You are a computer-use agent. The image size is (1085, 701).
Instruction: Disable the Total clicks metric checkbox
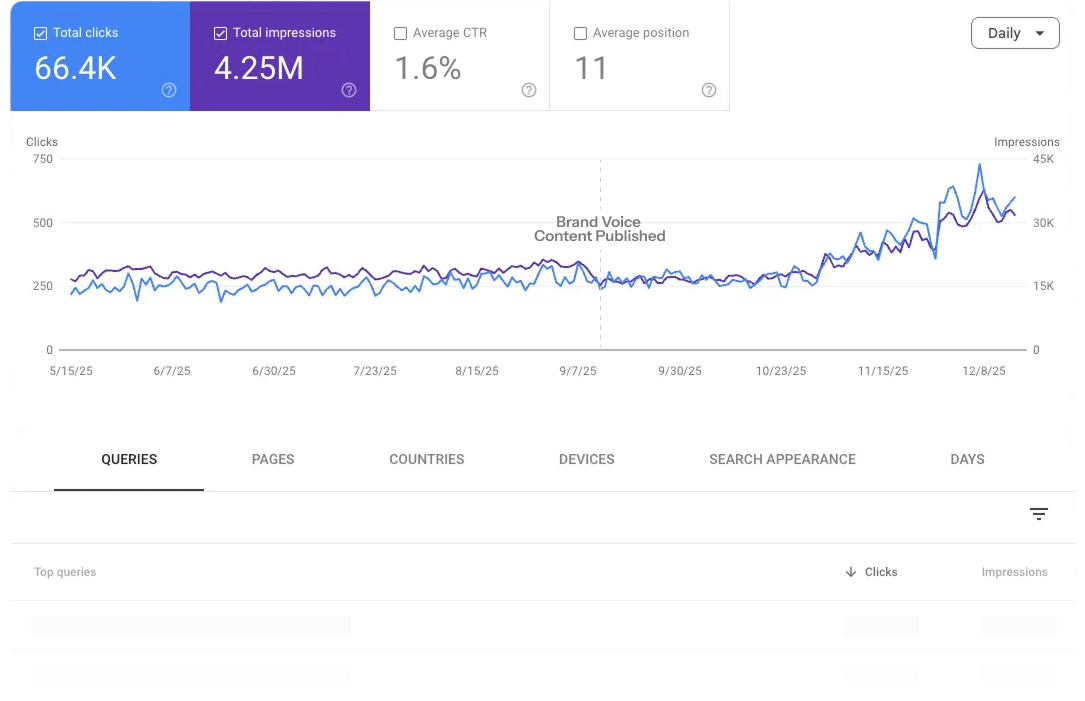pyautogui.click(x=40, y=32)
